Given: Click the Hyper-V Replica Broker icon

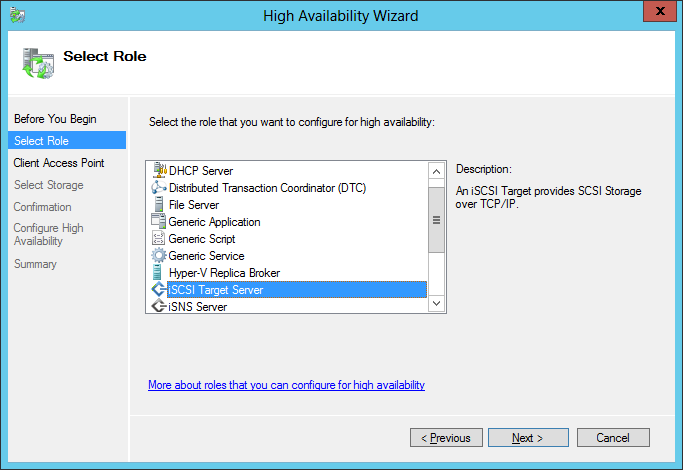Looking at the screenshot, I should tap(158, 273).
